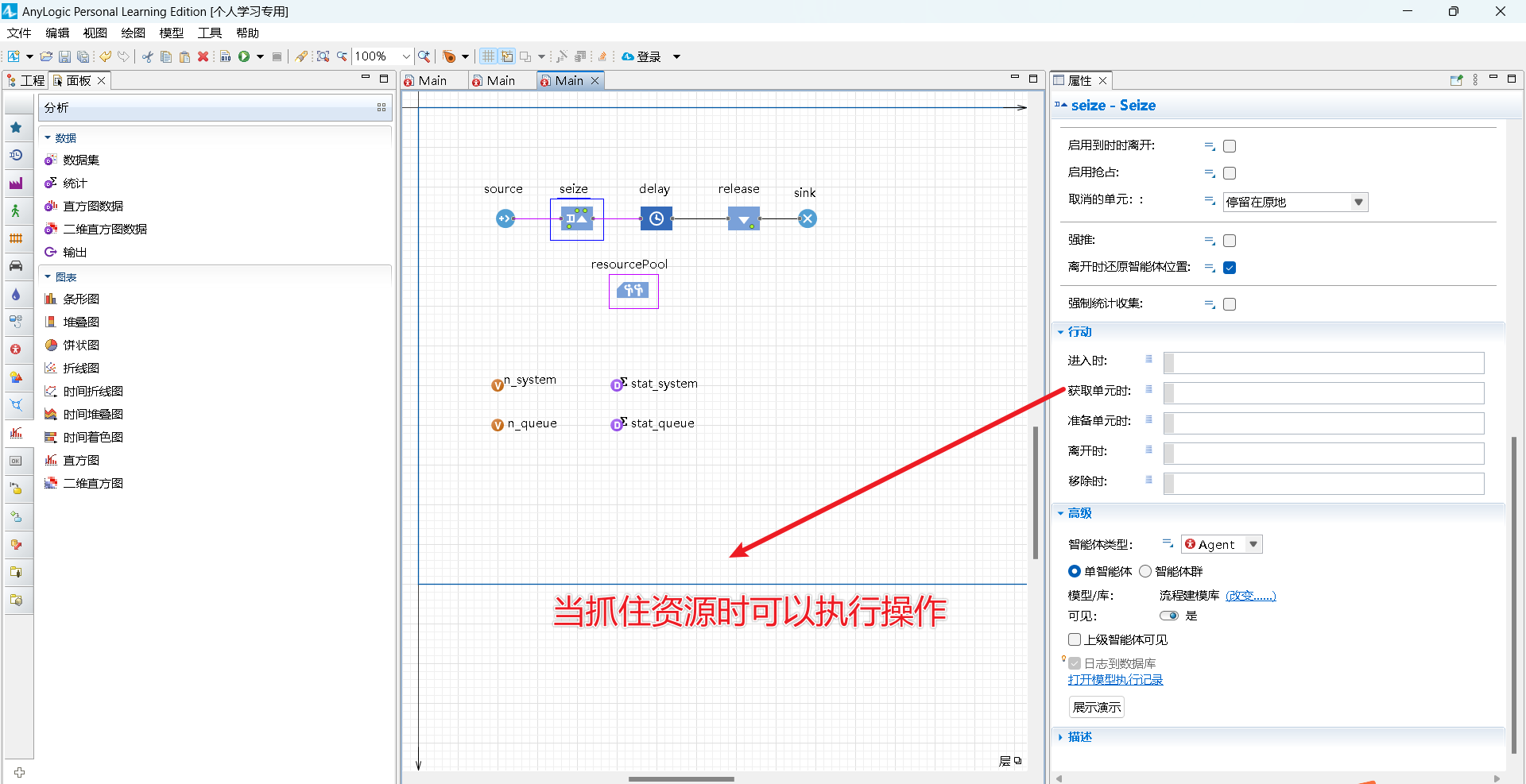Select the Road Traffic Library car icon
The image size is (1526, 784).
pyautogui.click(x=17, y=266)
